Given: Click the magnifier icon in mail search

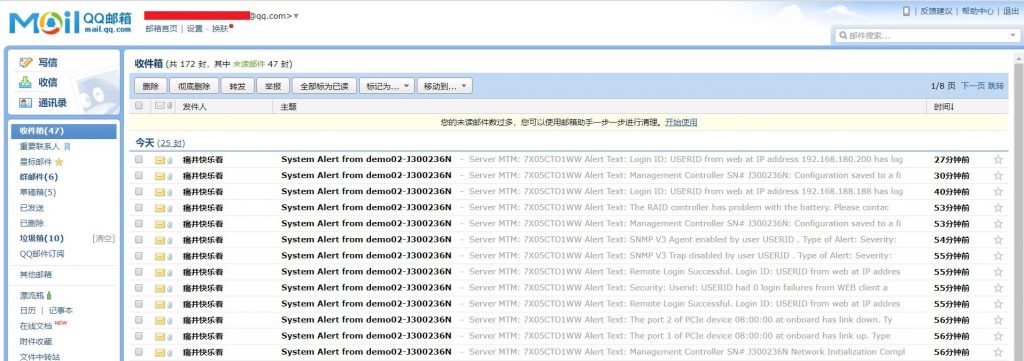Looking at the screenshot, I should coord(843,35).
